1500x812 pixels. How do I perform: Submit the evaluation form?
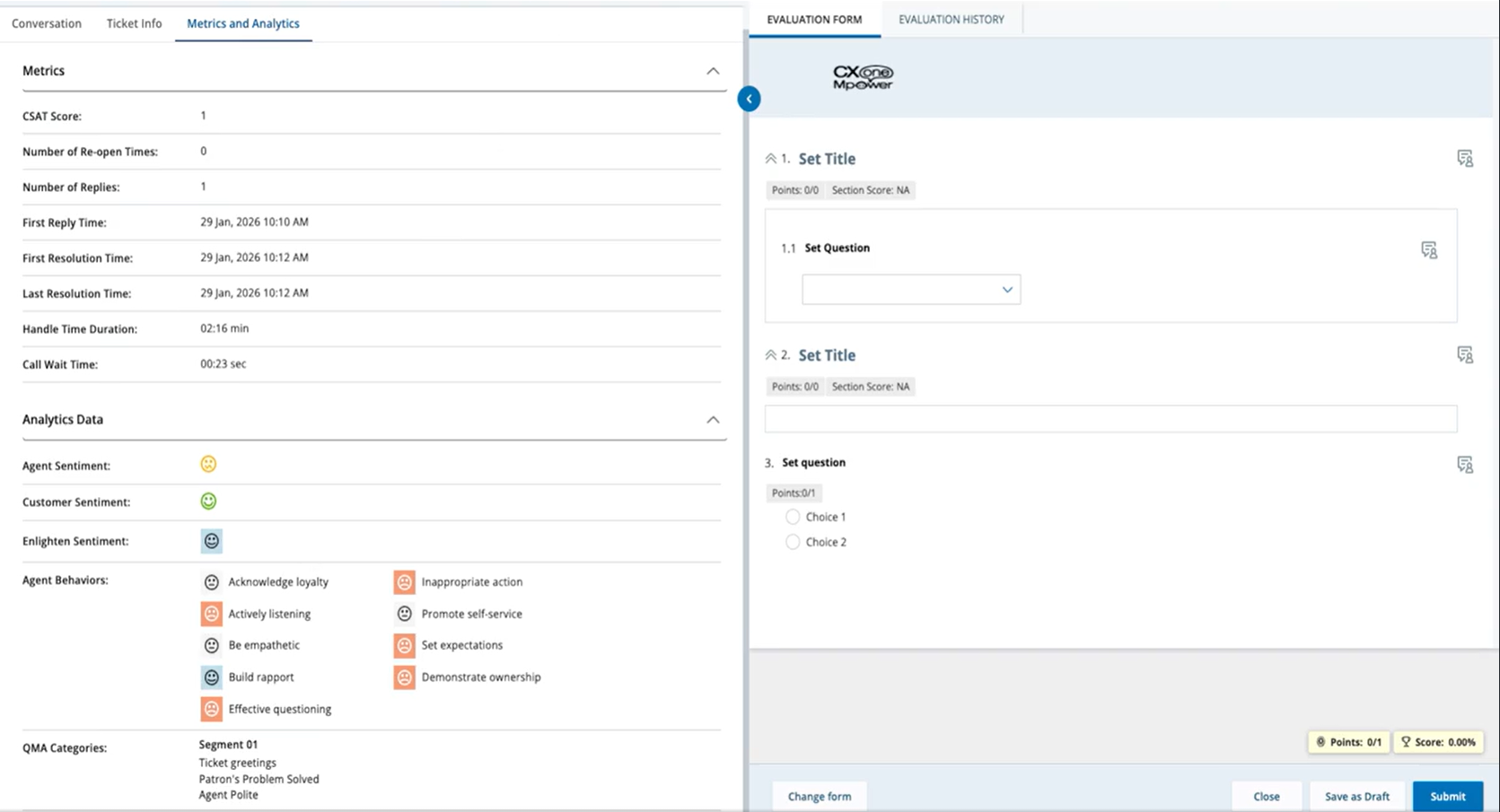[x=1447, y=796]
